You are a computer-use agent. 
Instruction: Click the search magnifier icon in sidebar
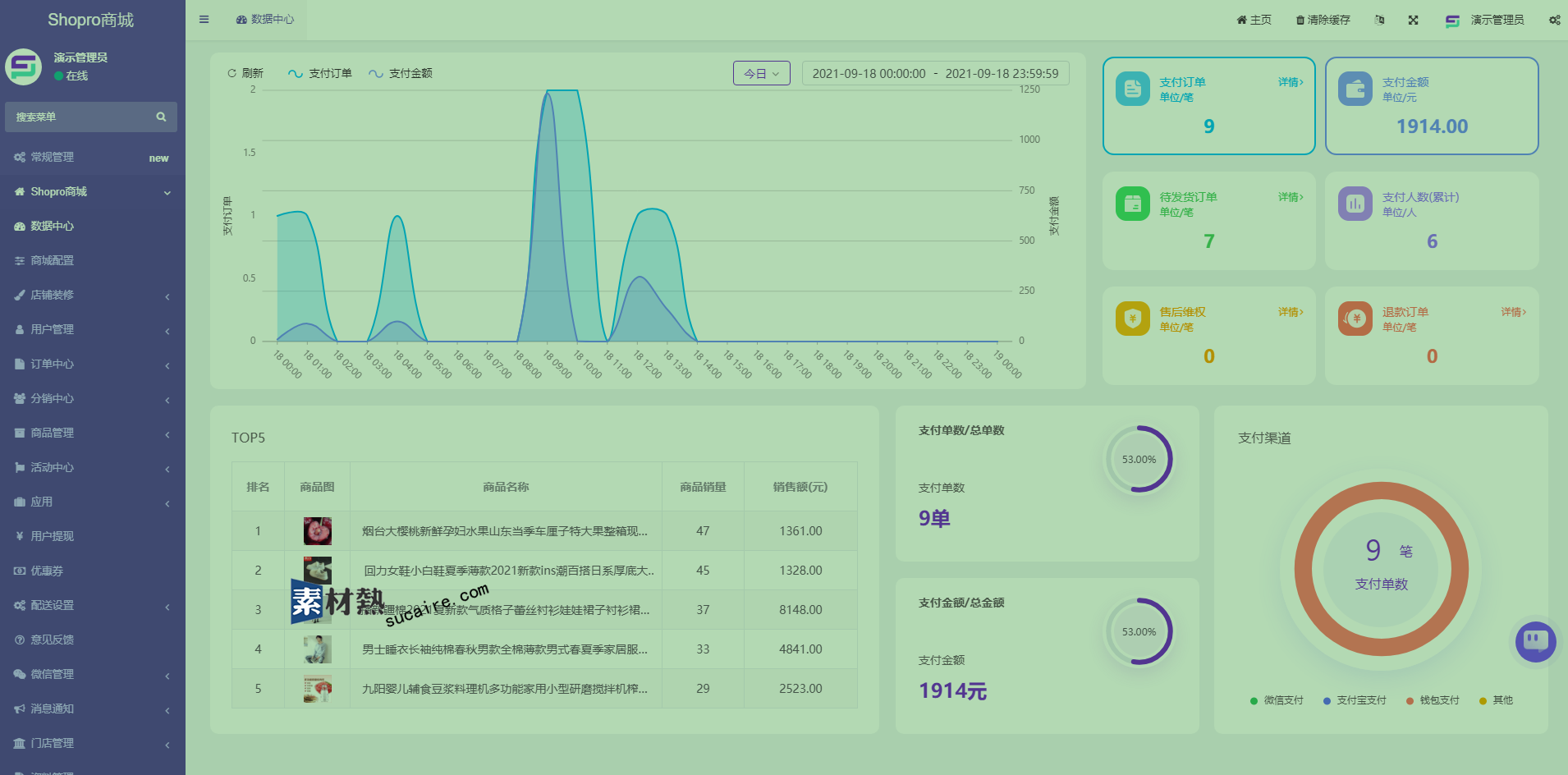(x=161, y=117)
